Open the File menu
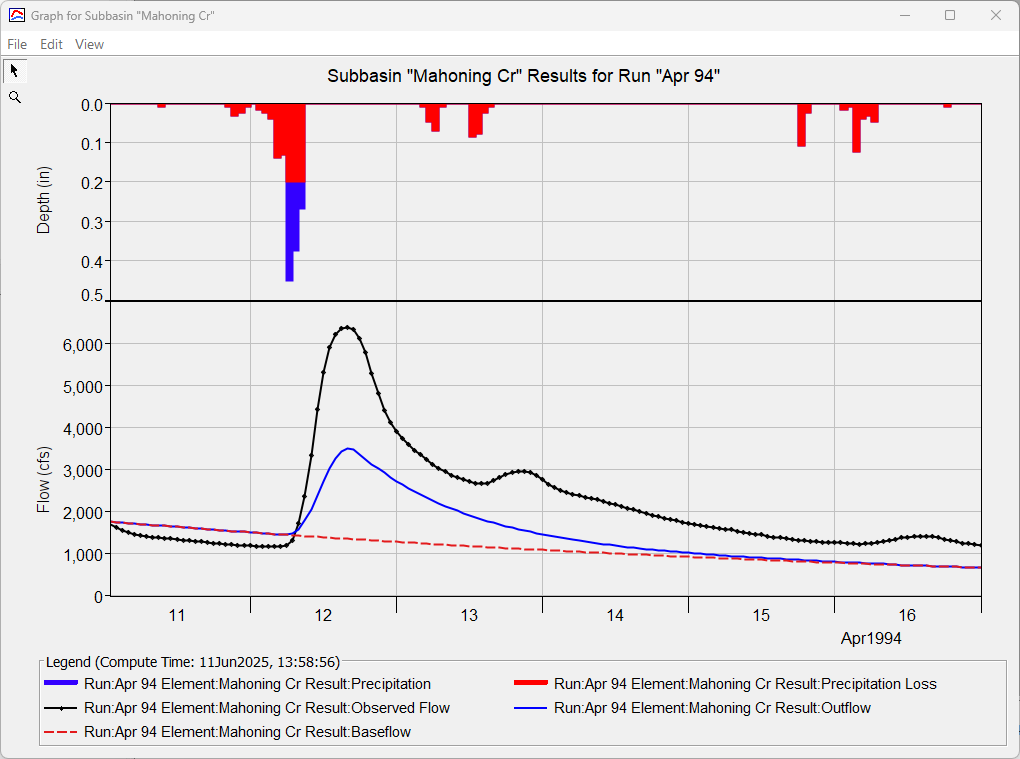 pyautogui.click(x=17, y=44)
